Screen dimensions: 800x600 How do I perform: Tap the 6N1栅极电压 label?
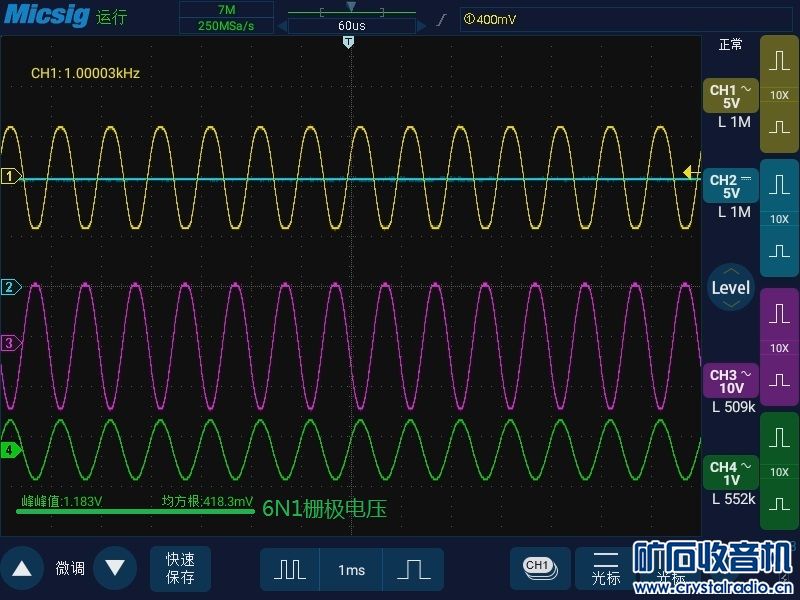tap(324, 509)
